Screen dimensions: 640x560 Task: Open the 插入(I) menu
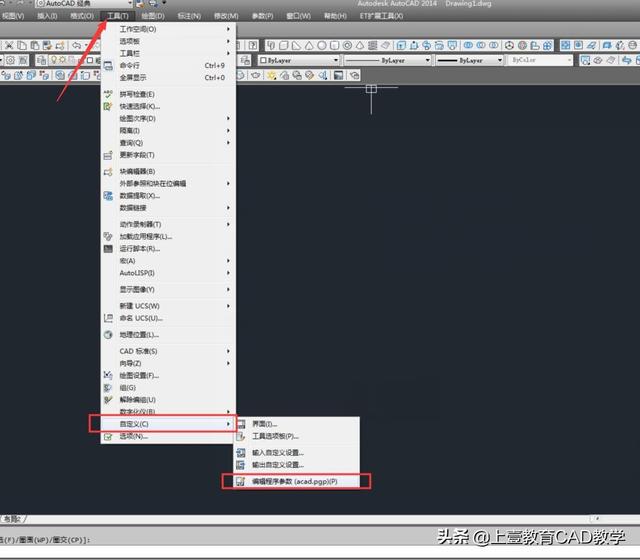[47, 16]
